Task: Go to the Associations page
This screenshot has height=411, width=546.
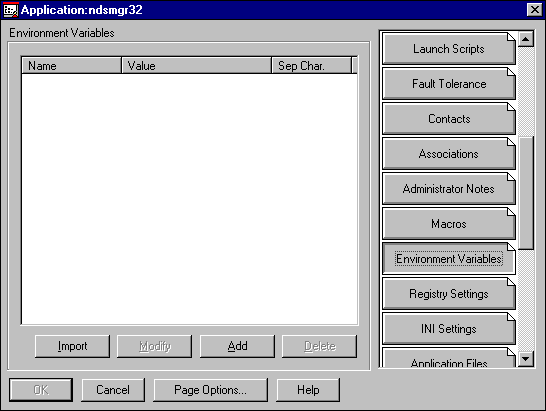Action: tap(448, 154)
